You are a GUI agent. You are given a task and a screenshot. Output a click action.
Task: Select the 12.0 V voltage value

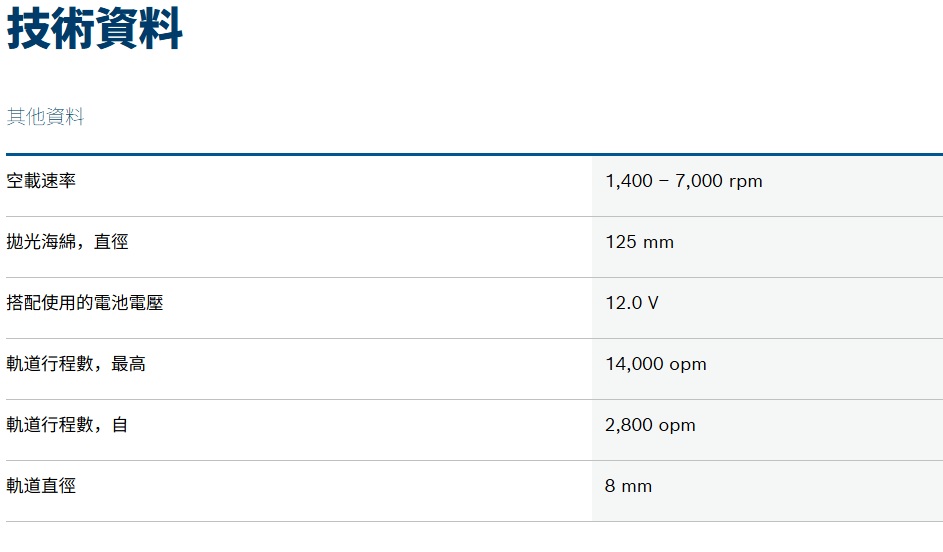pyautogui.click(x=632, y=303)
